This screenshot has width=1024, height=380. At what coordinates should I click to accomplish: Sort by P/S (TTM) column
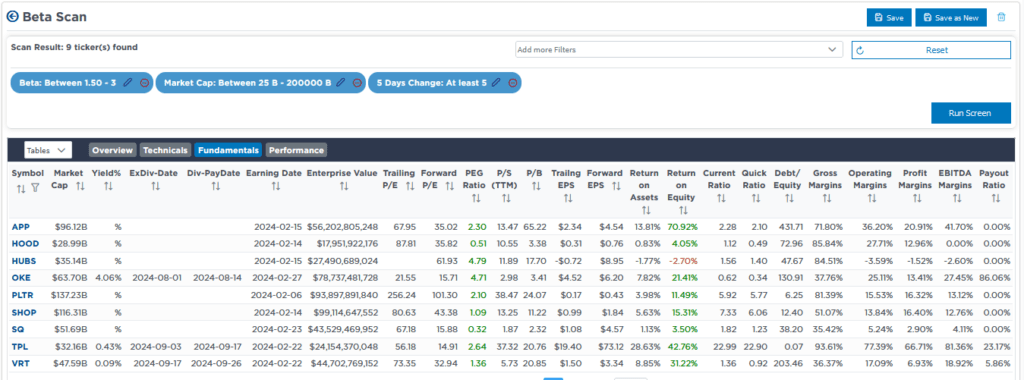[x=505, y=197]
